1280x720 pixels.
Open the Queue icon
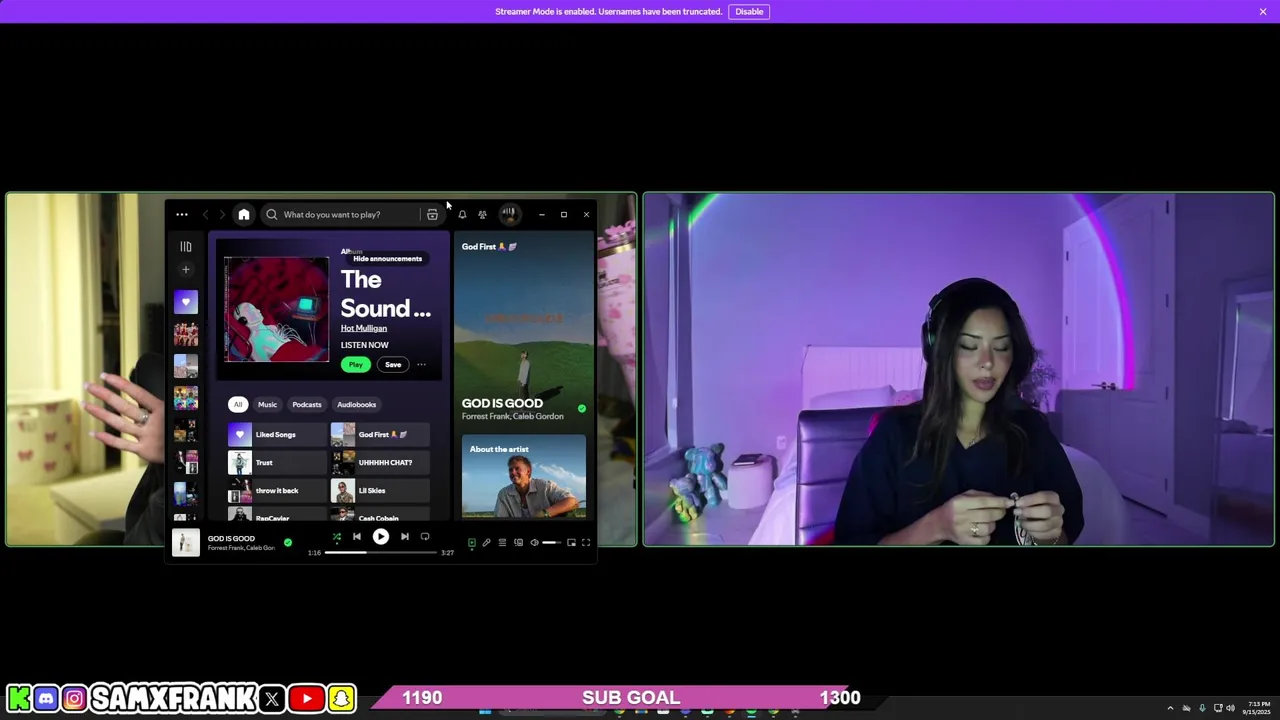pos(502,542)
